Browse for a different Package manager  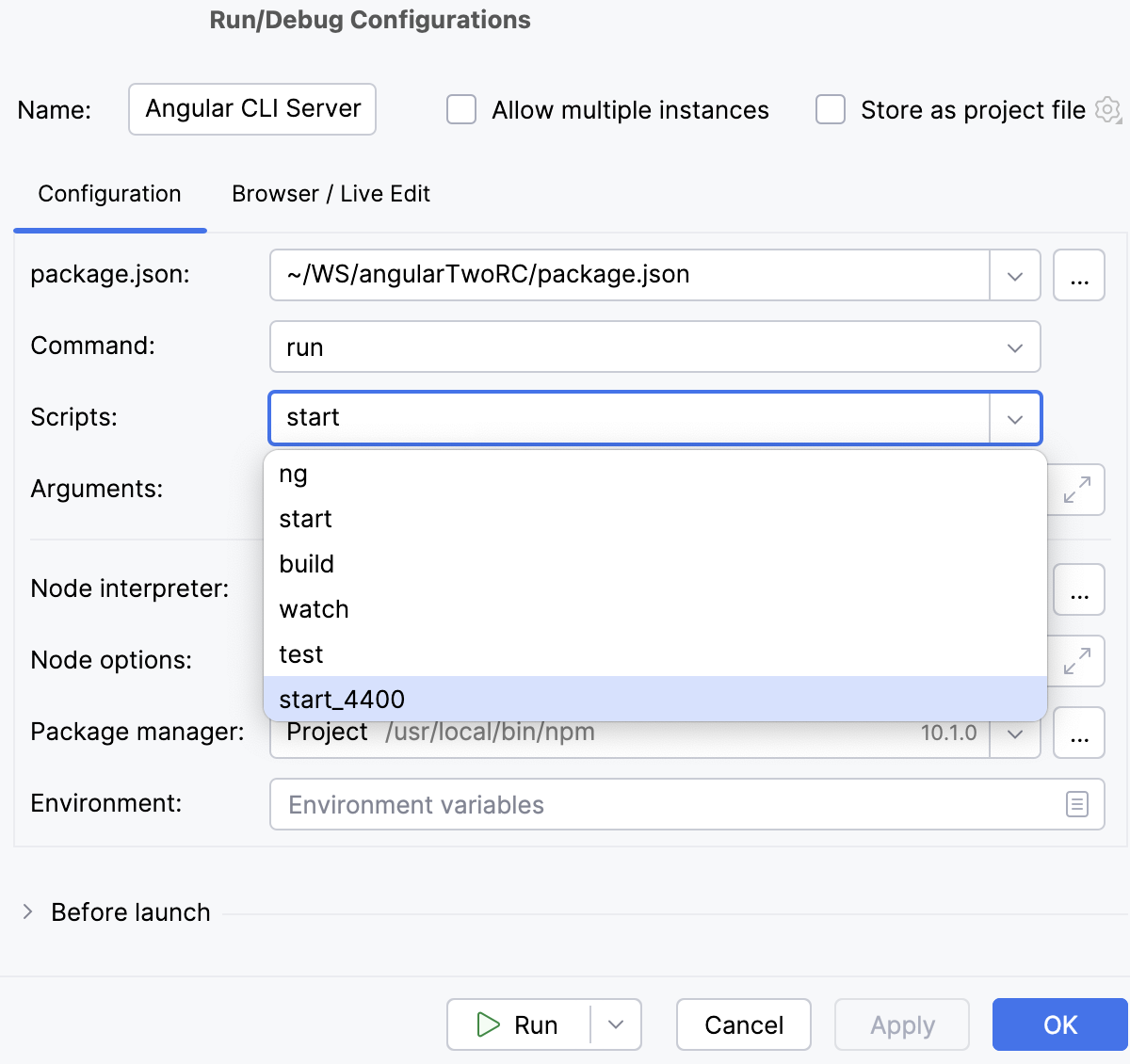pyautogui.click(x=1079, y=733)
